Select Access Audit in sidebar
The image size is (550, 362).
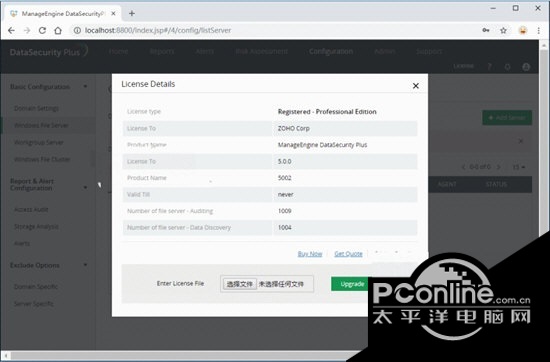[x=31, y=209]
